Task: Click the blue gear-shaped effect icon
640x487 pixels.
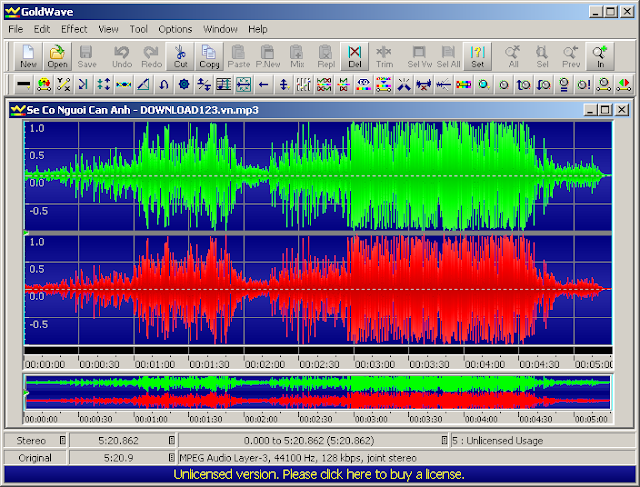Action: point(184,85)
